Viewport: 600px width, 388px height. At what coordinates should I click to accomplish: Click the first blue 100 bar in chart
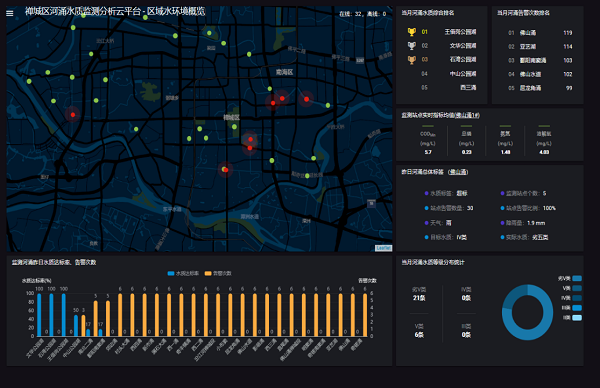pyautogui.click(x=39, y=315)
